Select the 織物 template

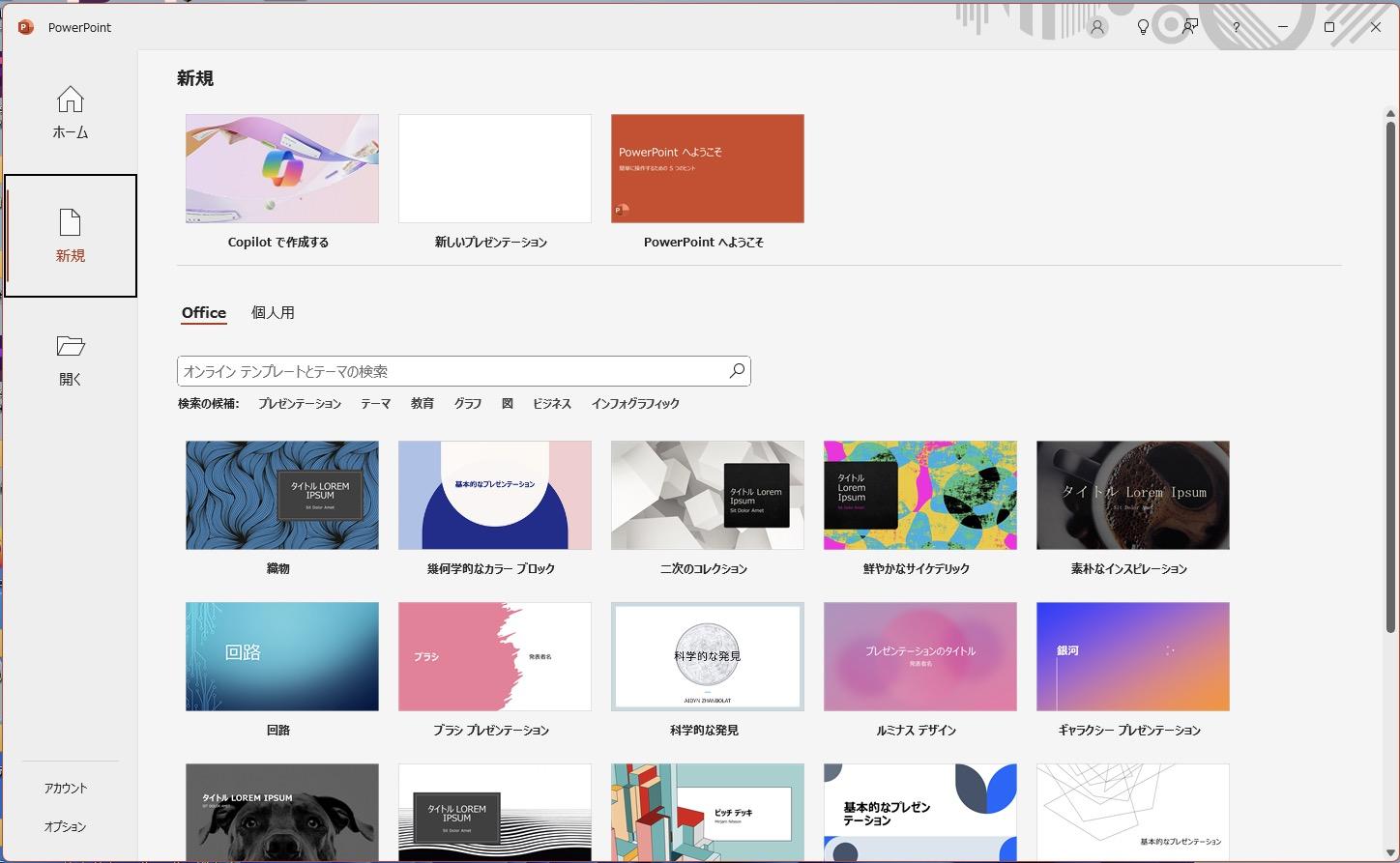pyautogui.click(x=282, y=496)
